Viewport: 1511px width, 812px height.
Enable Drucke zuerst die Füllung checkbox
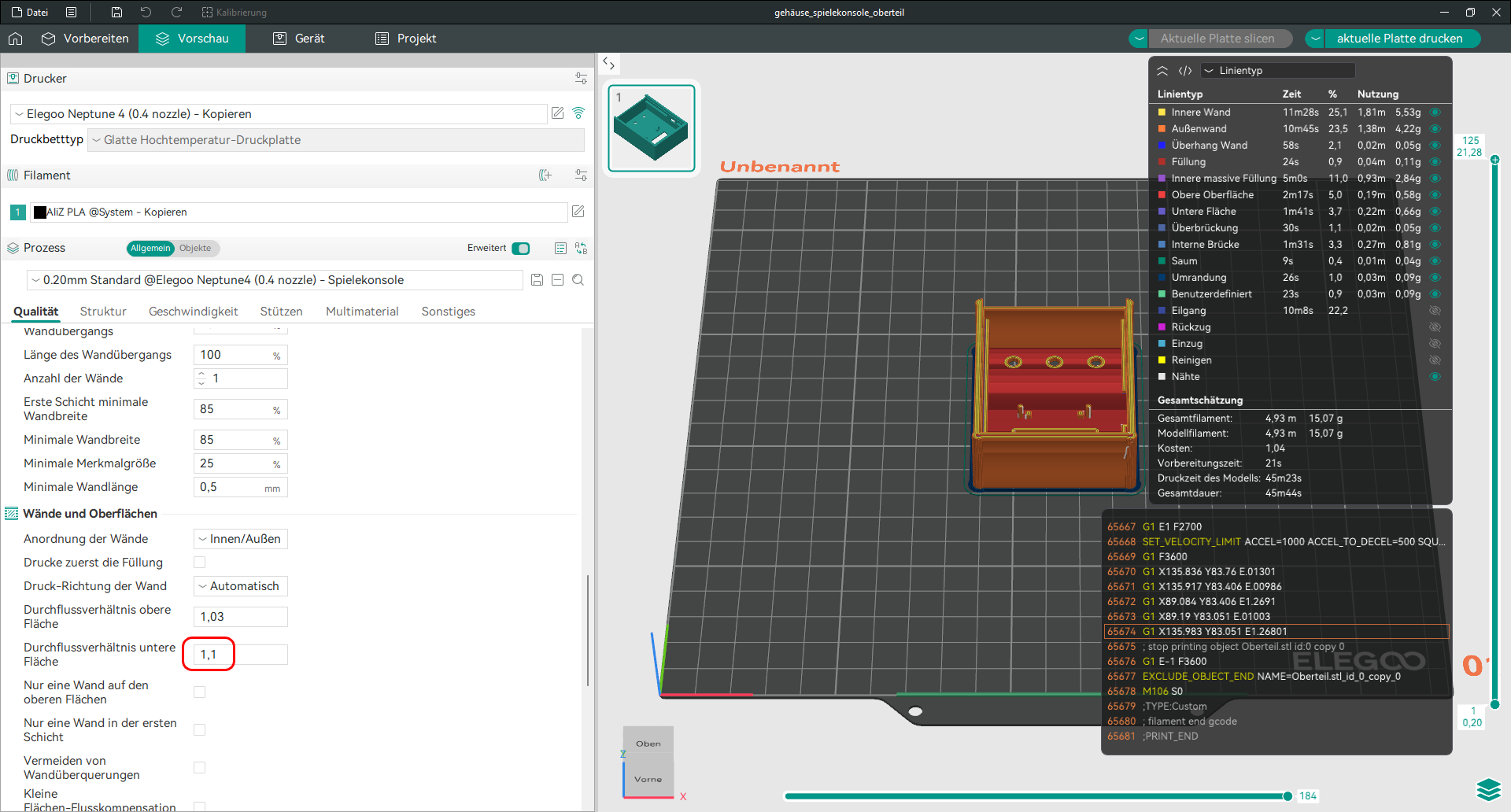[200, 563]
